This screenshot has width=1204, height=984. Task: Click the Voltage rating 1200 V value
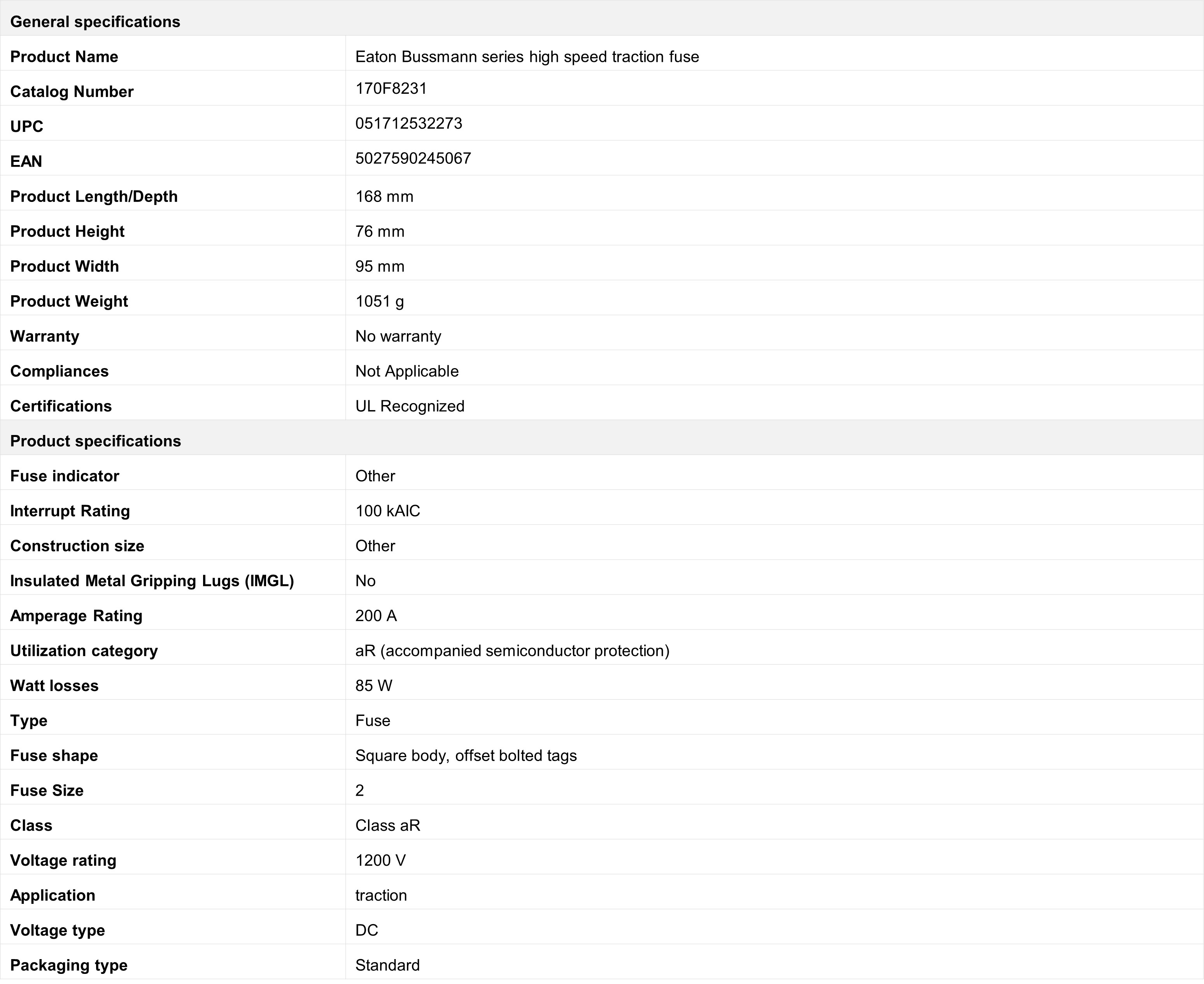[381, 860]
